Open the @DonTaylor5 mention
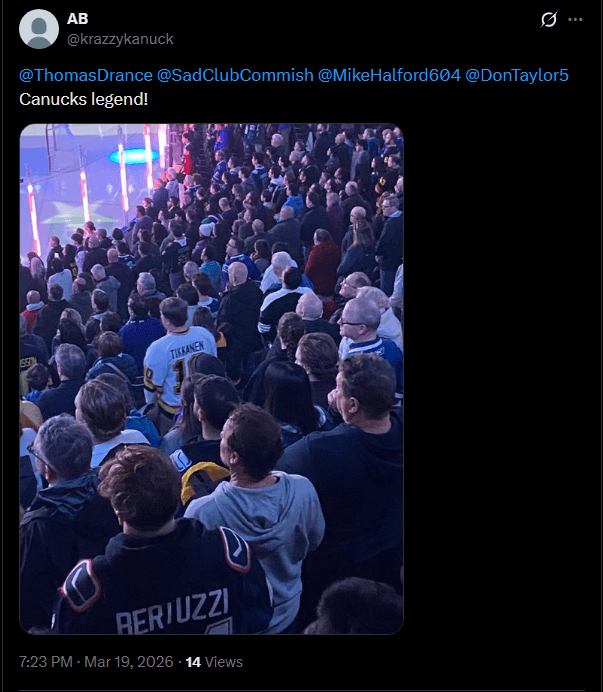The height and width of the screenshot is (692, 603). click(517, 75)
